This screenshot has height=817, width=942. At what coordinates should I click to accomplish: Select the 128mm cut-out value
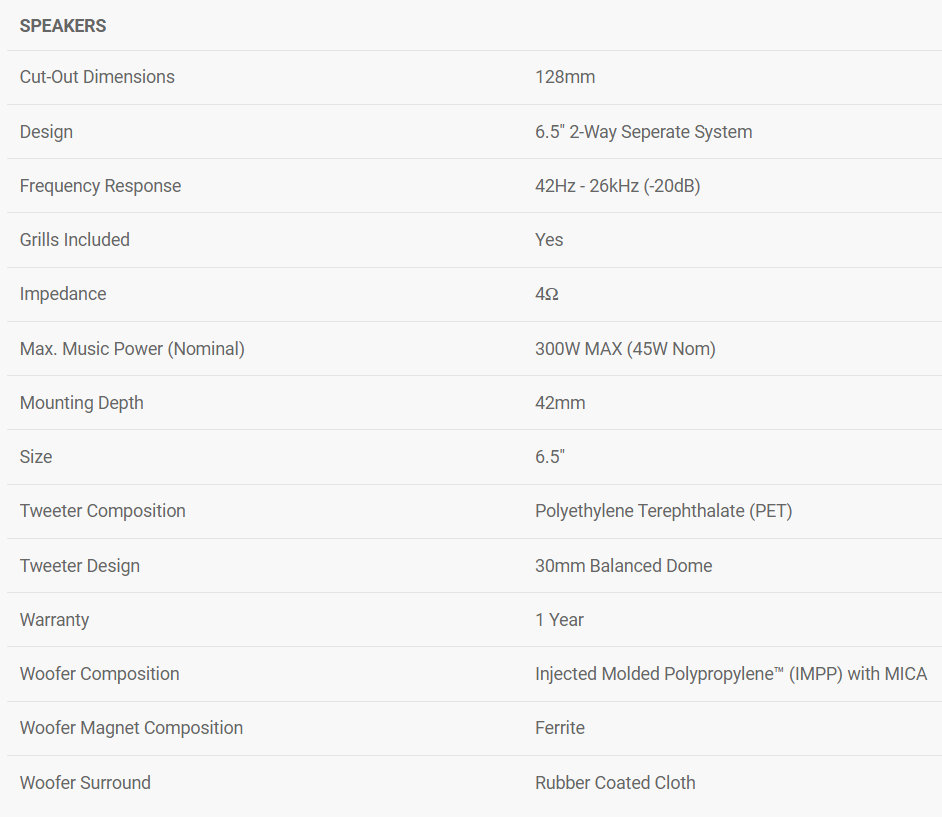coord(565,77)
